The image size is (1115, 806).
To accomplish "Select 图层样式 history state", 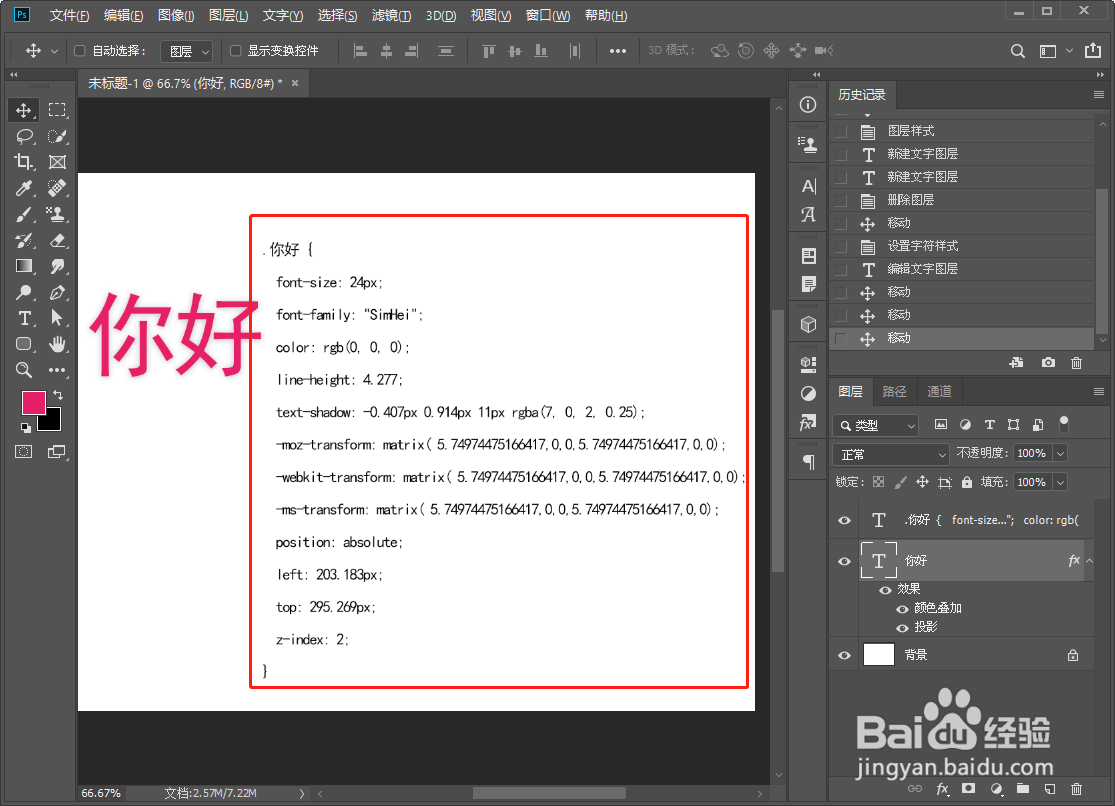I will click(x=962, y=131).
